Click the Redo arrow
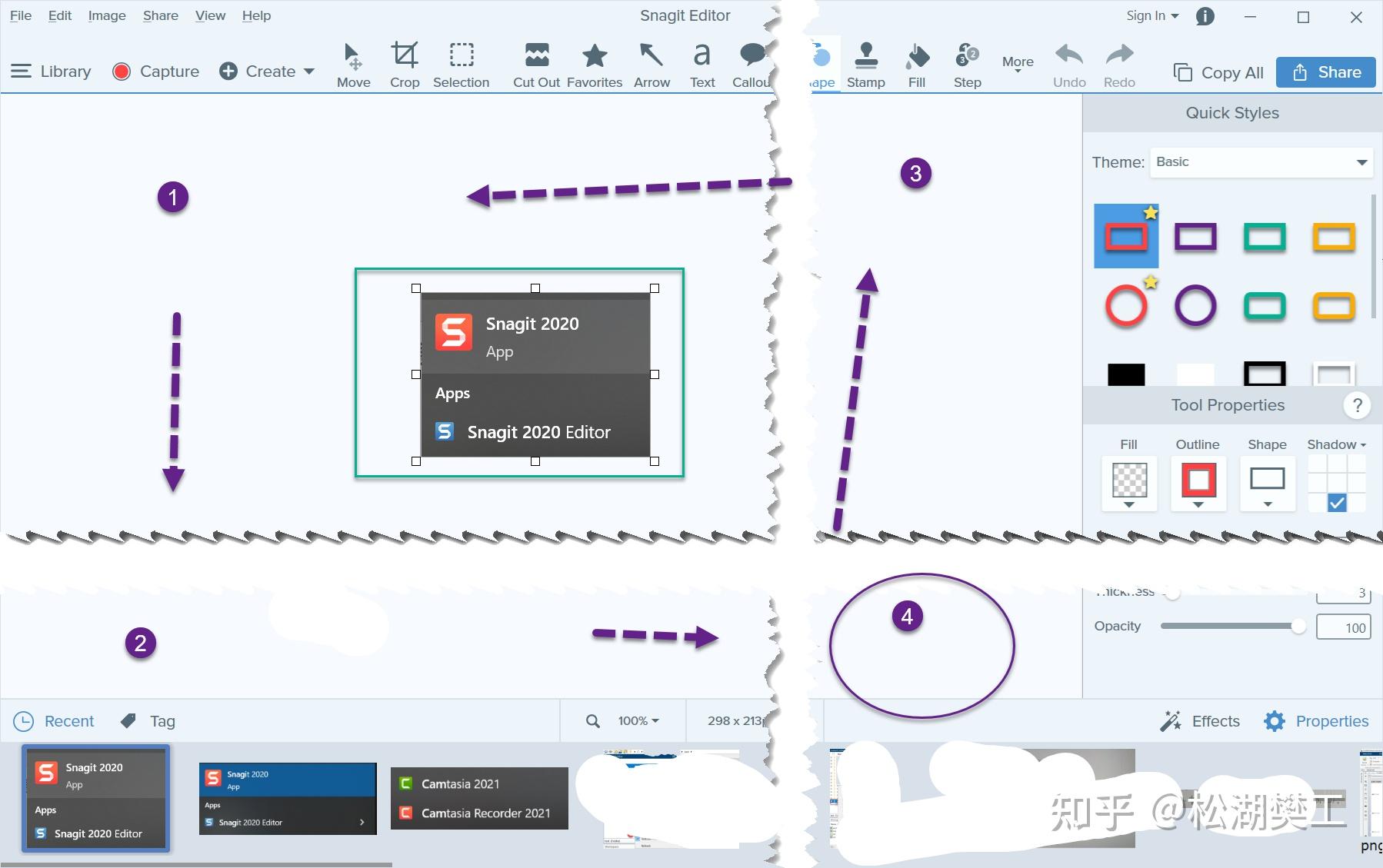Image resolution: width=1383 pixels, height=868 pixels. [x=1119, y=65]
